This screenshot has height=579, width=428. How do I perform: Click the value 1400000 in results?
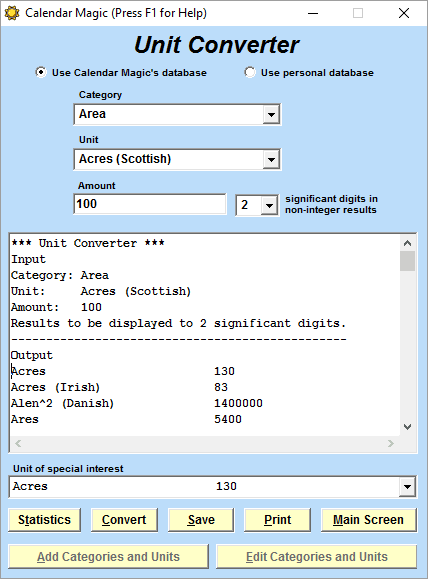coord(239,403)
